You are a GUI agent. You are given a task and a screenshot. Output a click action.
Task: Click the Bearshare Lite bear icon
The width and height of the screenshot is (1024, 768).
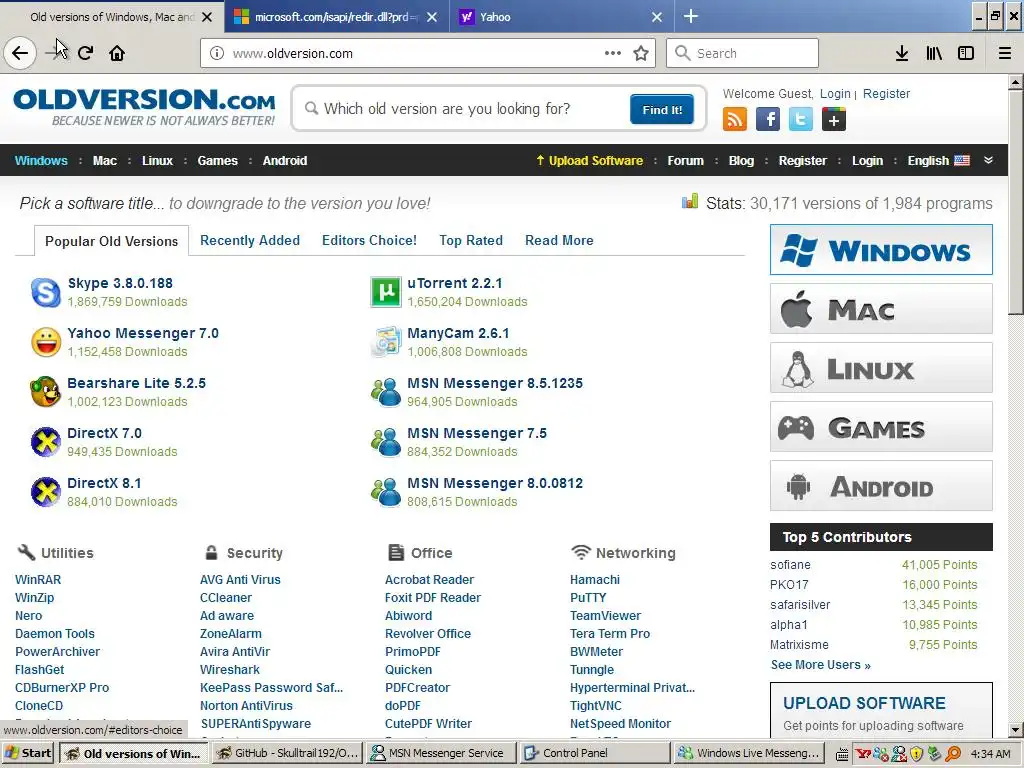pyautogui.click(x=46, y=392)
